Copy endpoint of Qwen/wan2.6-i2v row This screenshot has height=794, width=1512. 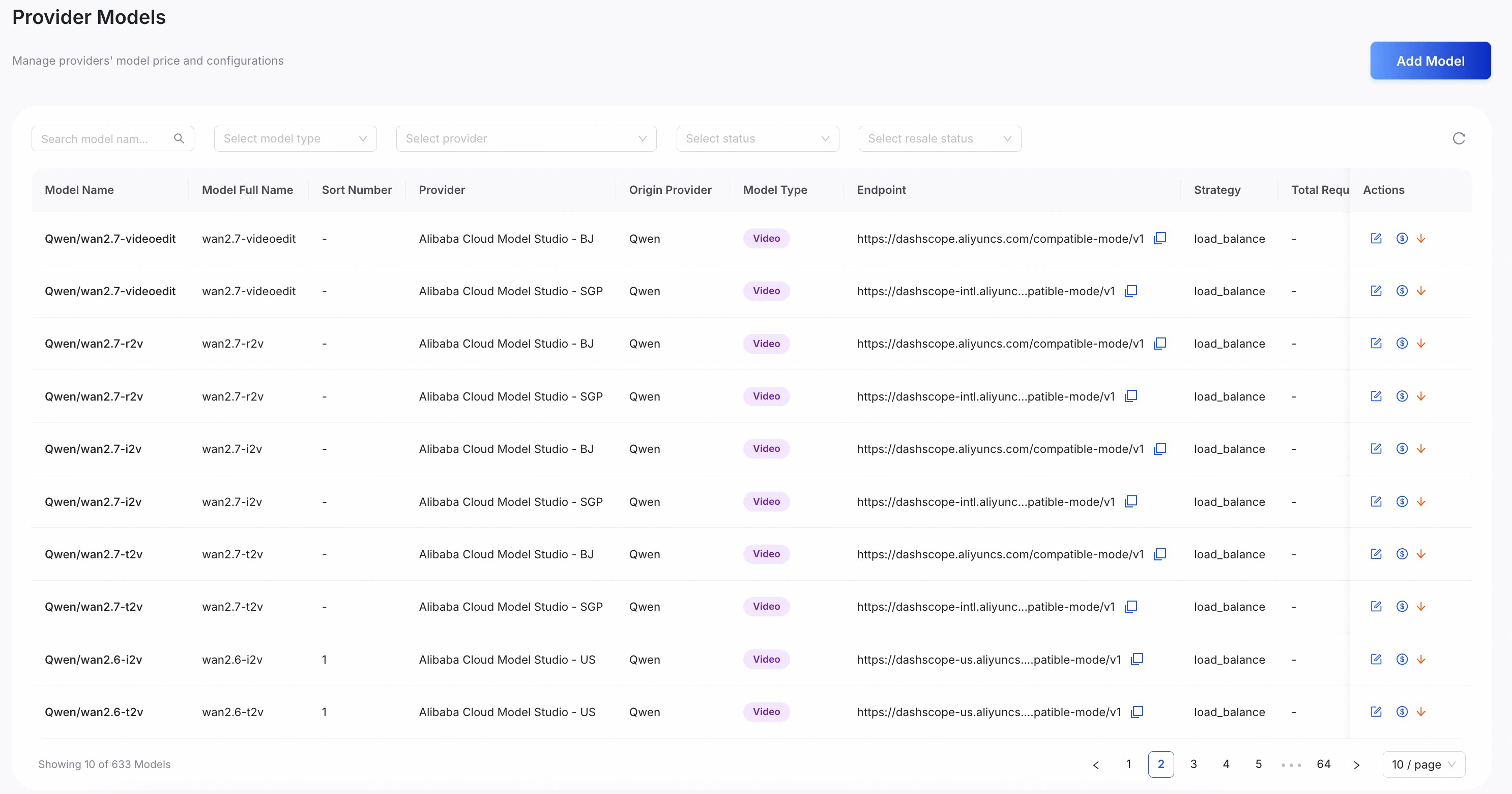point(1137,660)
